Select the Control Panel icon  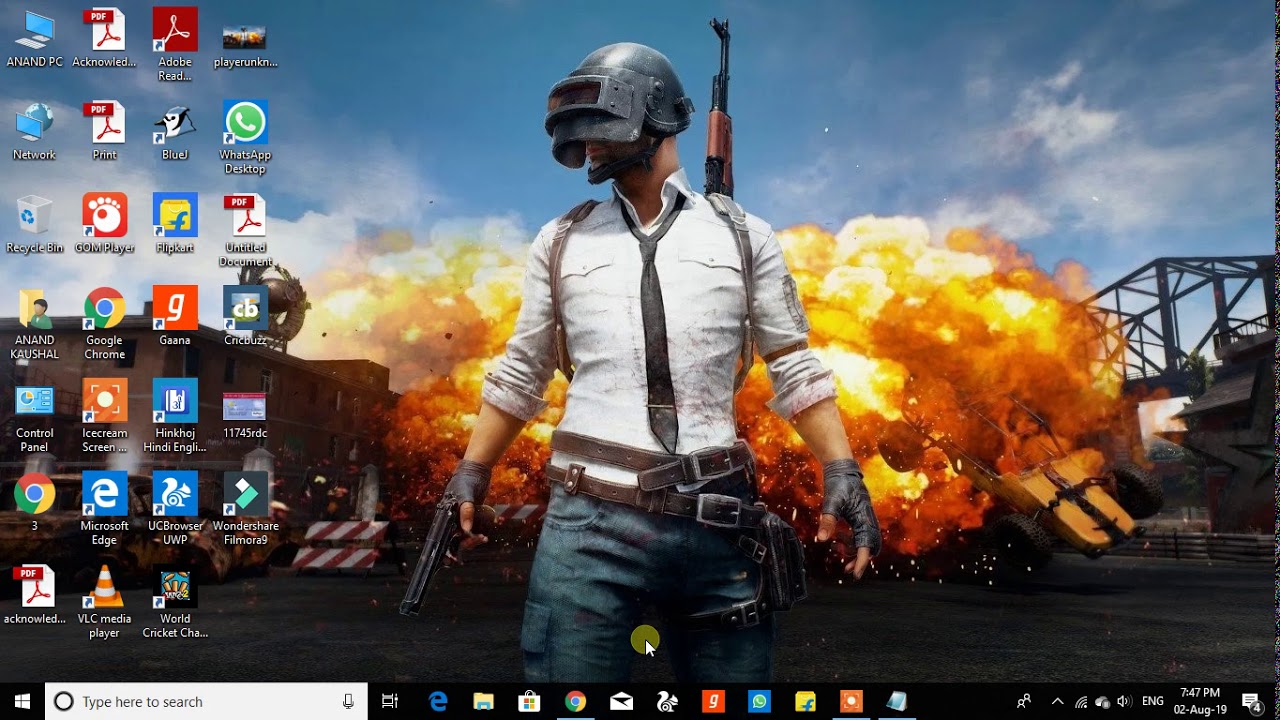click(x=34, y=417)
